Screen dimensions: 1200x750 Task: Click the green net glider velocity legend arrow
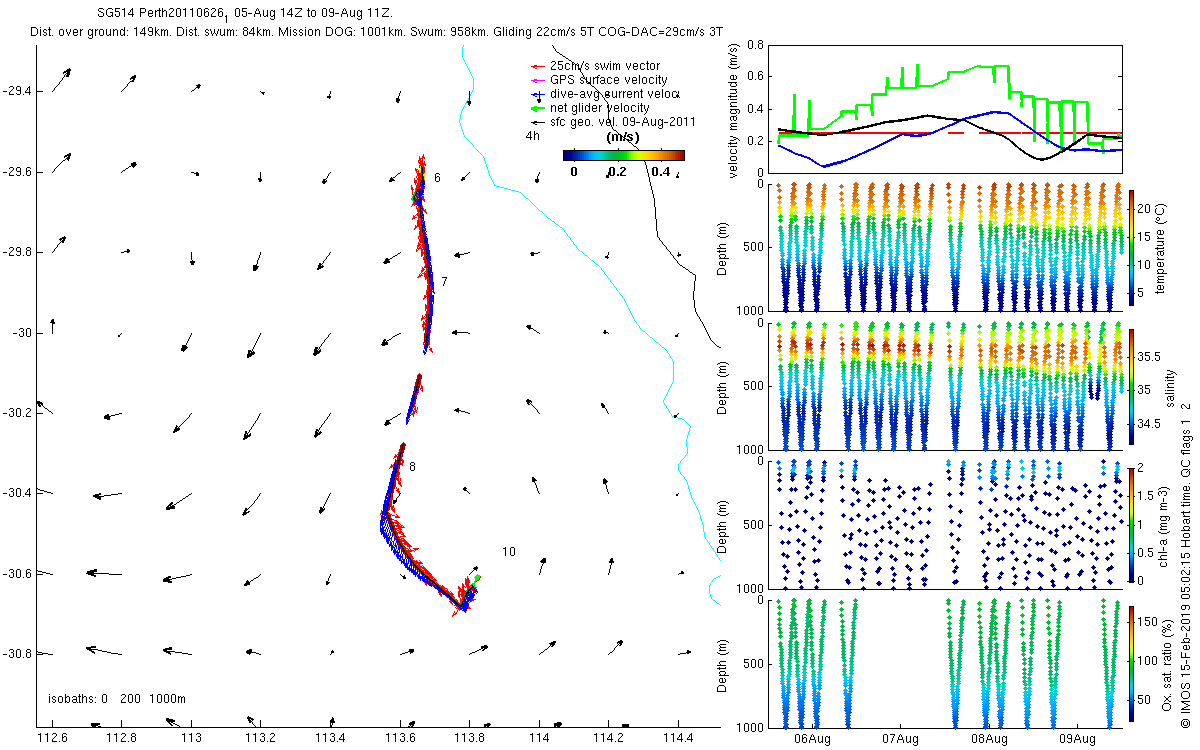(538, 108)
